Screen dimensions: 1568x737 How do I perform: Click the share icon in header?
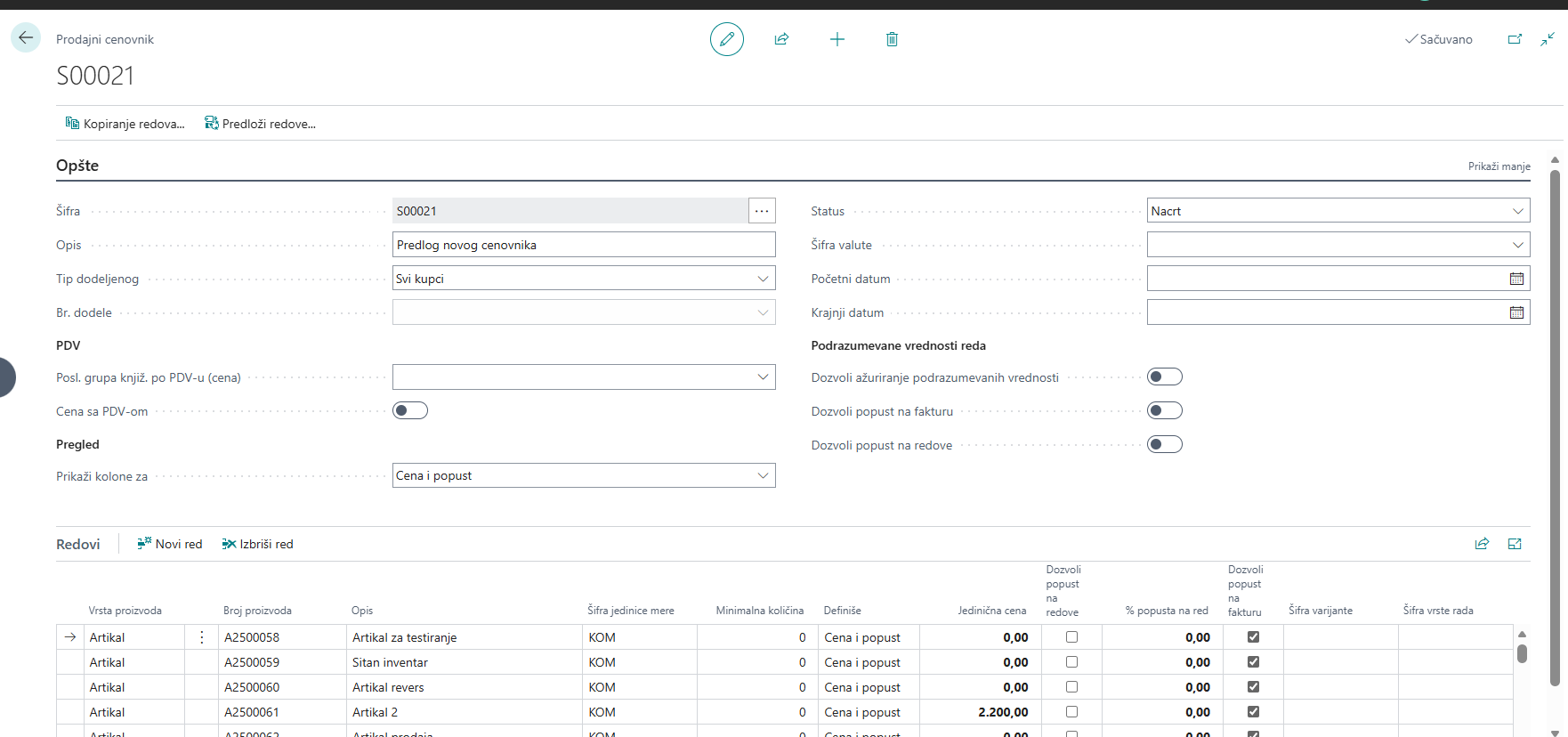tap(781, 39)
